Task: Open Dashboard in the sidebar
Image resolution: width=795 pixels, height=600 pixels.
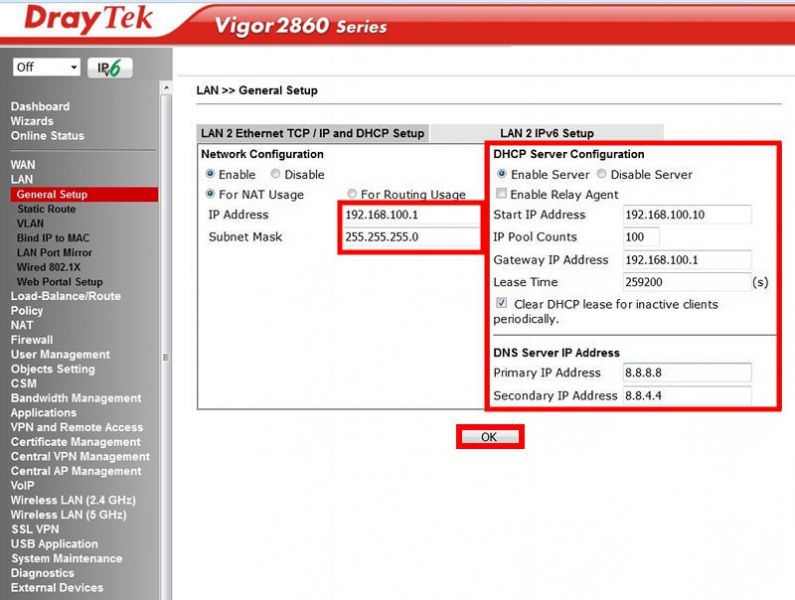Action: pyautogui.click(x=40, y=107)
